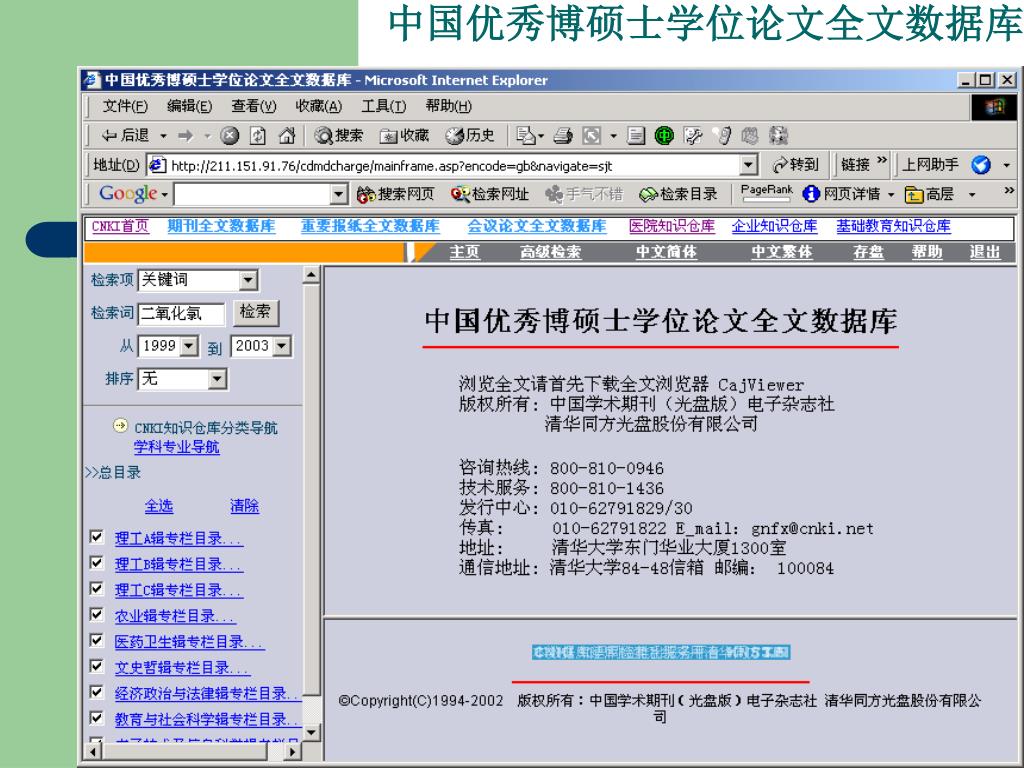Screen dimensions: 1024x768
Task: Expand the address bar URL dropdown
Action: (749, 165)
